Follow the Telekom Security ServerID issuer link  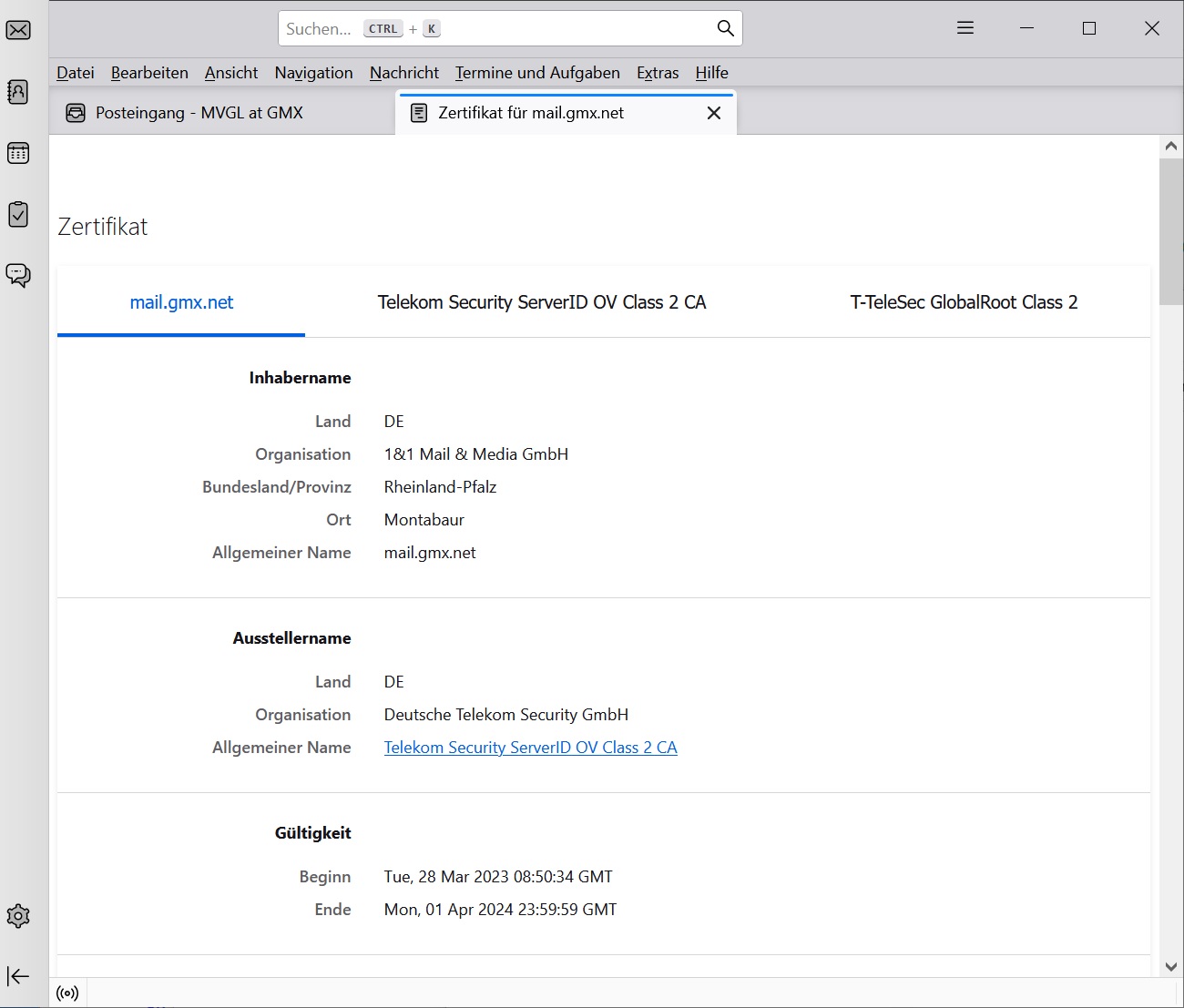click(530, 748)
